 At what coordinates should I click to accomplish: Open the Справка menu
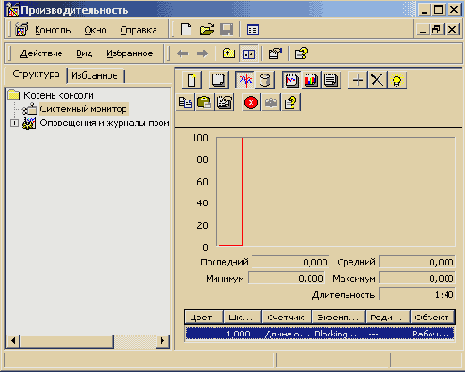(x=138, y=30)
